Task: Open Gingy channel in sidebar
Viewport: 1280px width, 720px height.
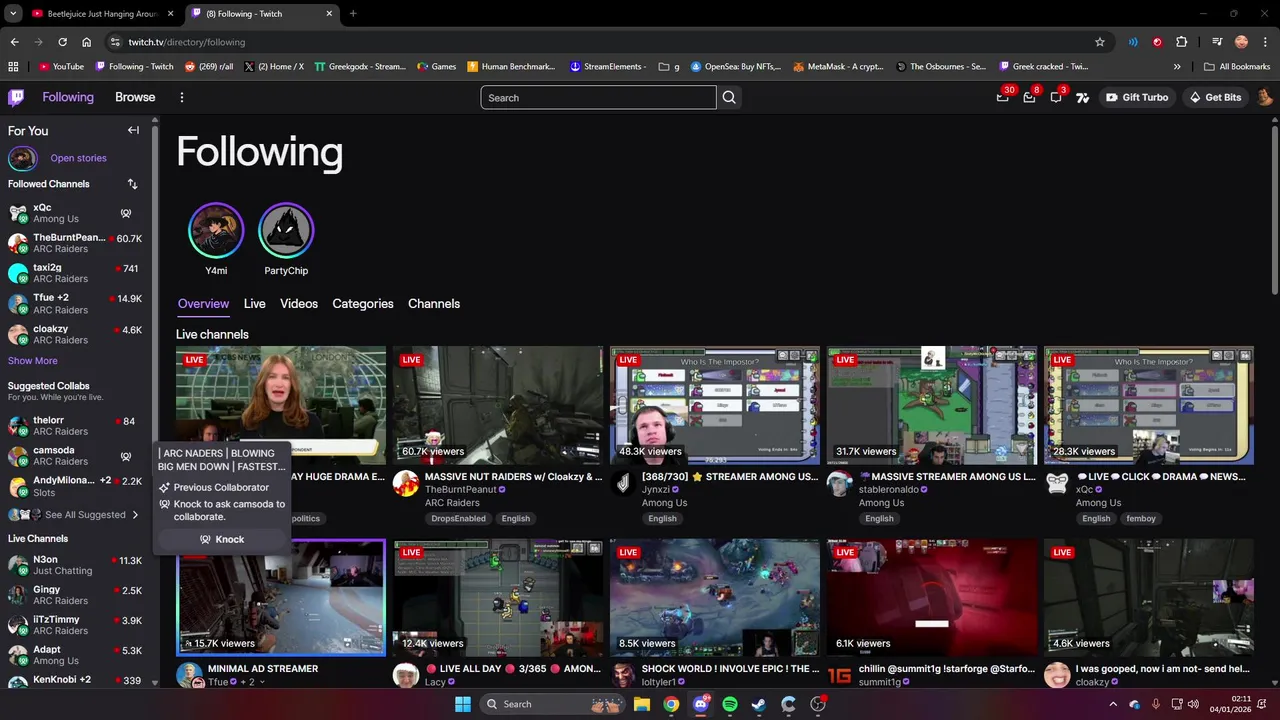Action: pyautogui.click(x=75, y=595)
